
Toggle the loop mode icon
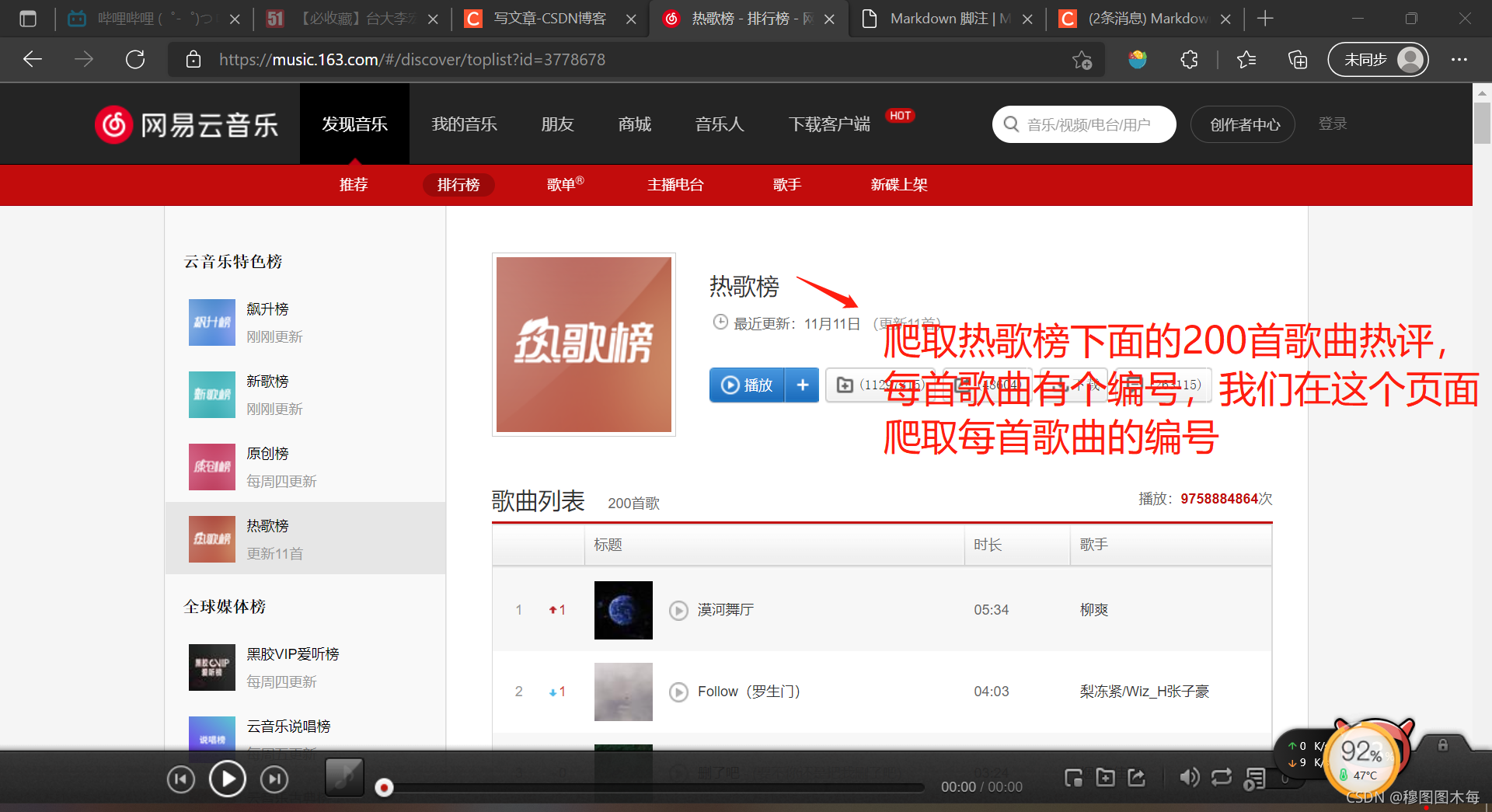click(1222, 777)
